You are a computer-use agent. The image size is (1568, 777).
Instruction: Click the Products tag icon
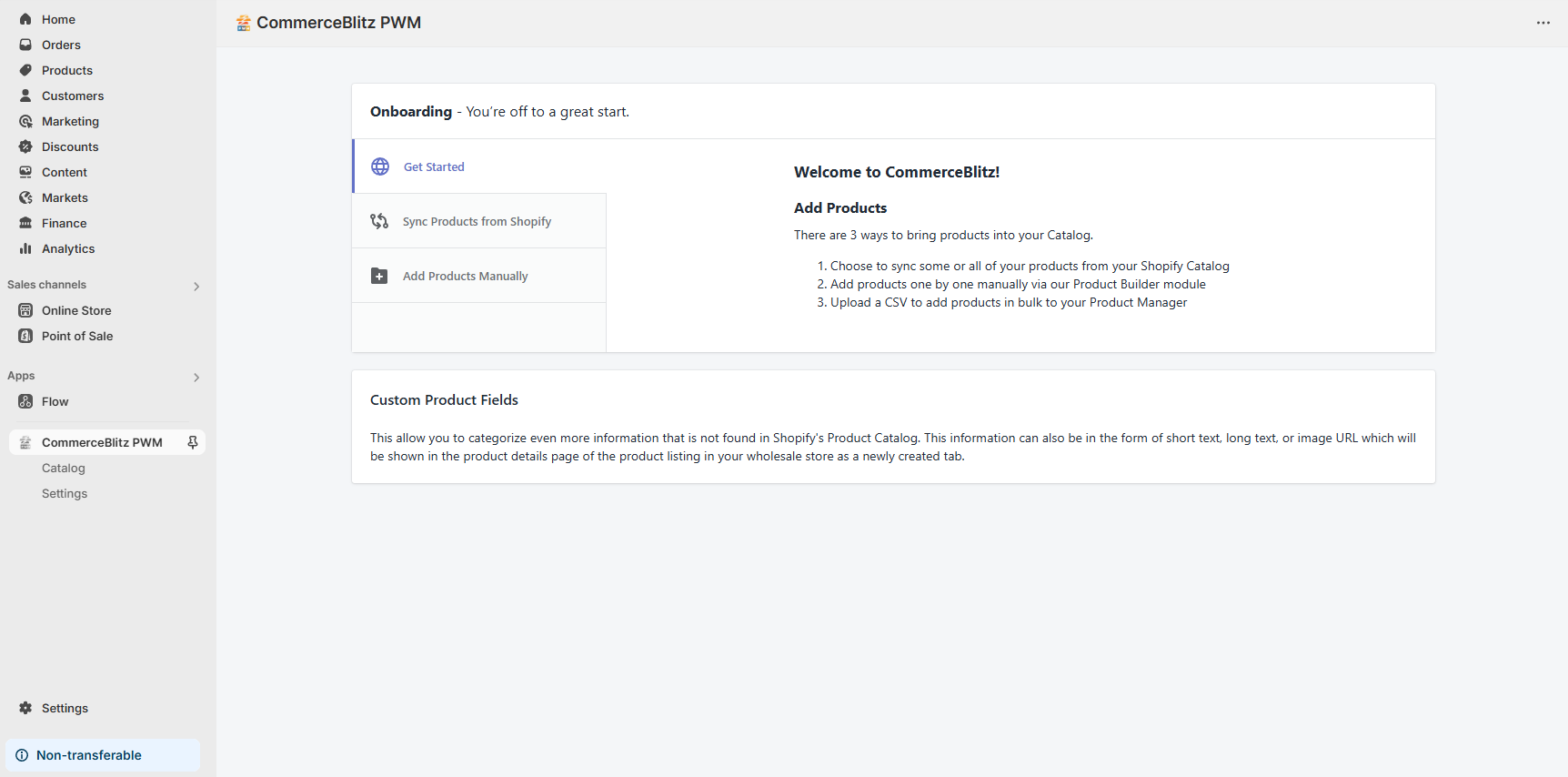tap(25, 70)
